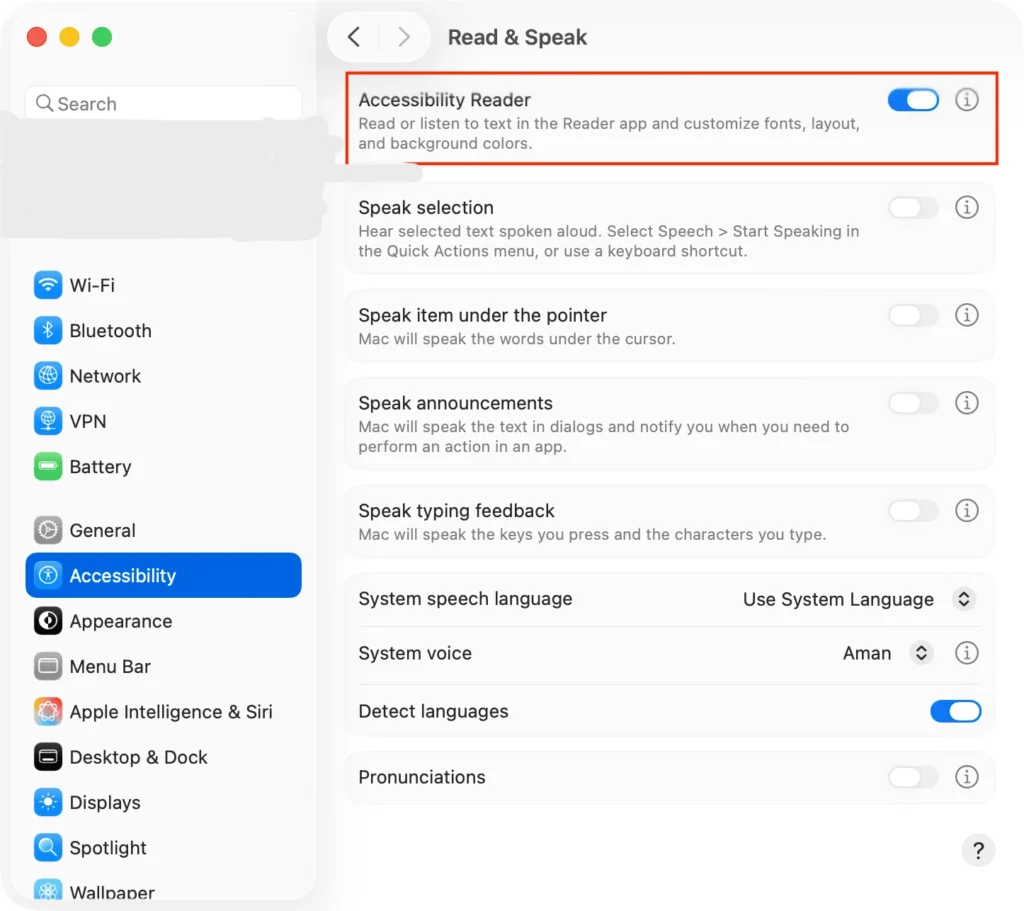
Task: Click the Wi-Fi icon in sidebar
Action: [x=48, y=285]
